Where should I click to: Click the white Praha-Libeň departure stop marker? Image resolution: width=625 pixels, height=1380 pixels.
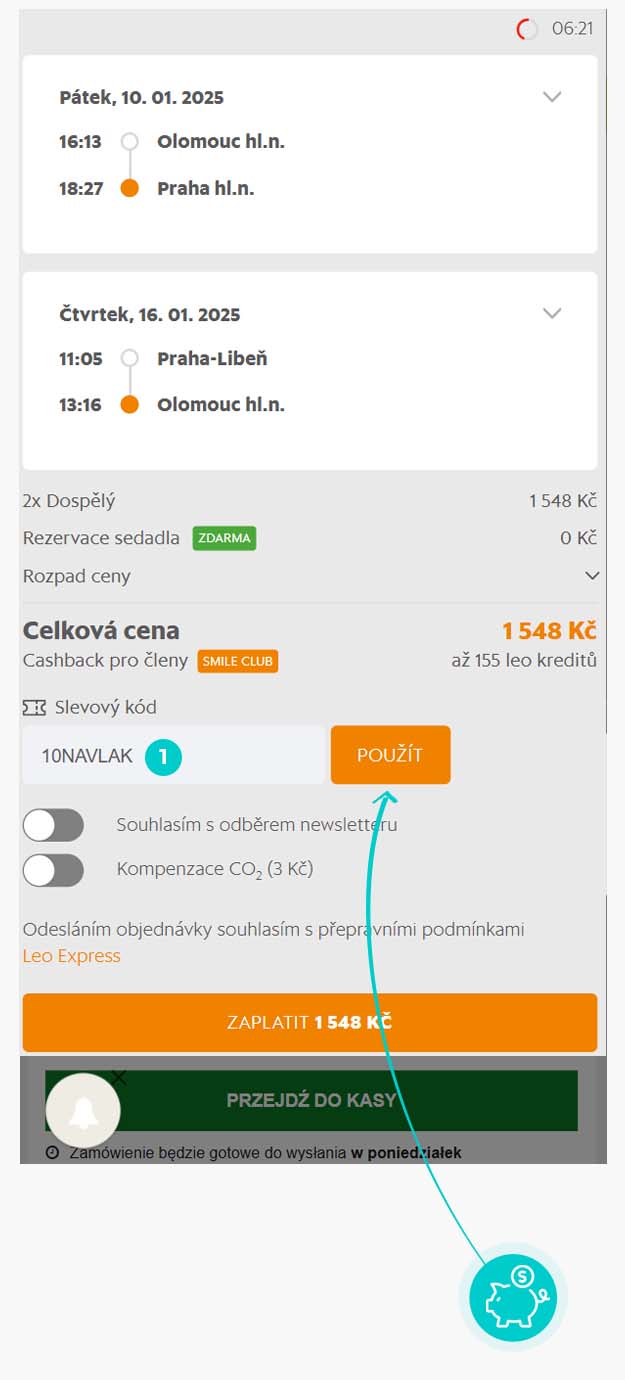pyautogui.click(x=129, y=358)
